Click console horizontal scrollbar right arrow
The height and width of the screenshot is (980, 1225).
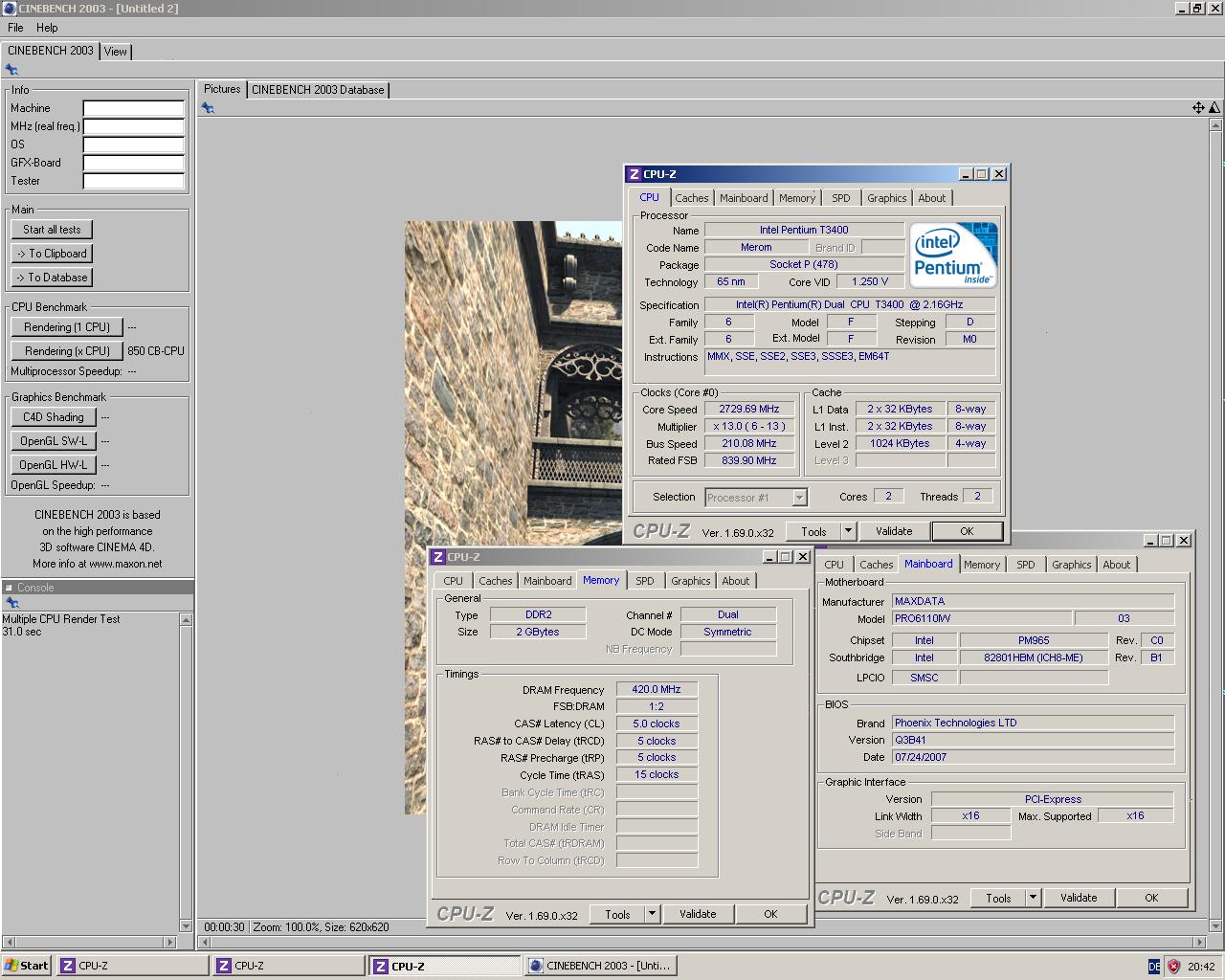click(x=172, y=942)
